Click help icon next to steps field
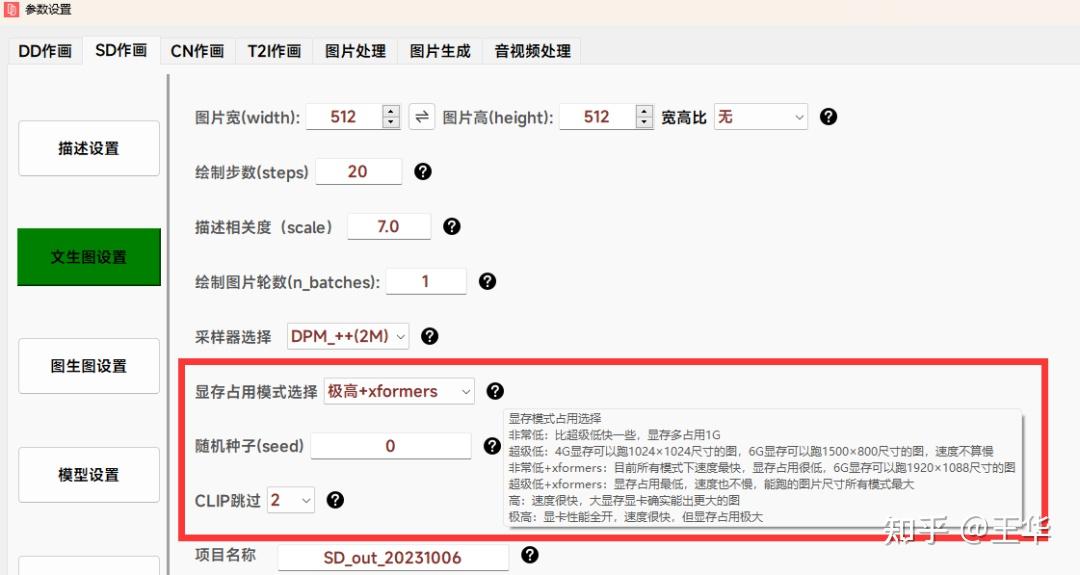 click(423, 171)
